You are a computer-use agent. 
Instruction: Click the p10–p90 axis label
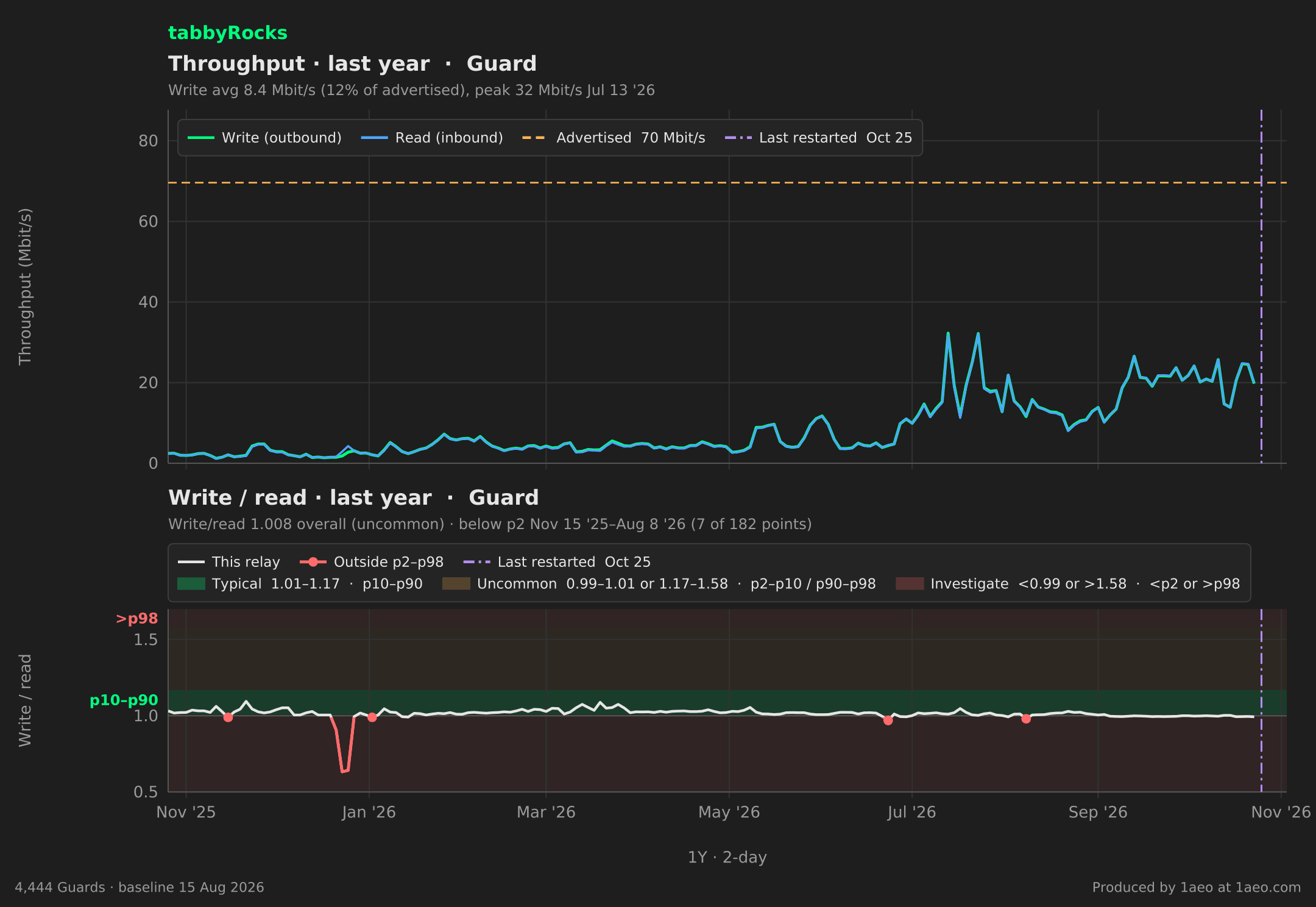click(124, 700)
